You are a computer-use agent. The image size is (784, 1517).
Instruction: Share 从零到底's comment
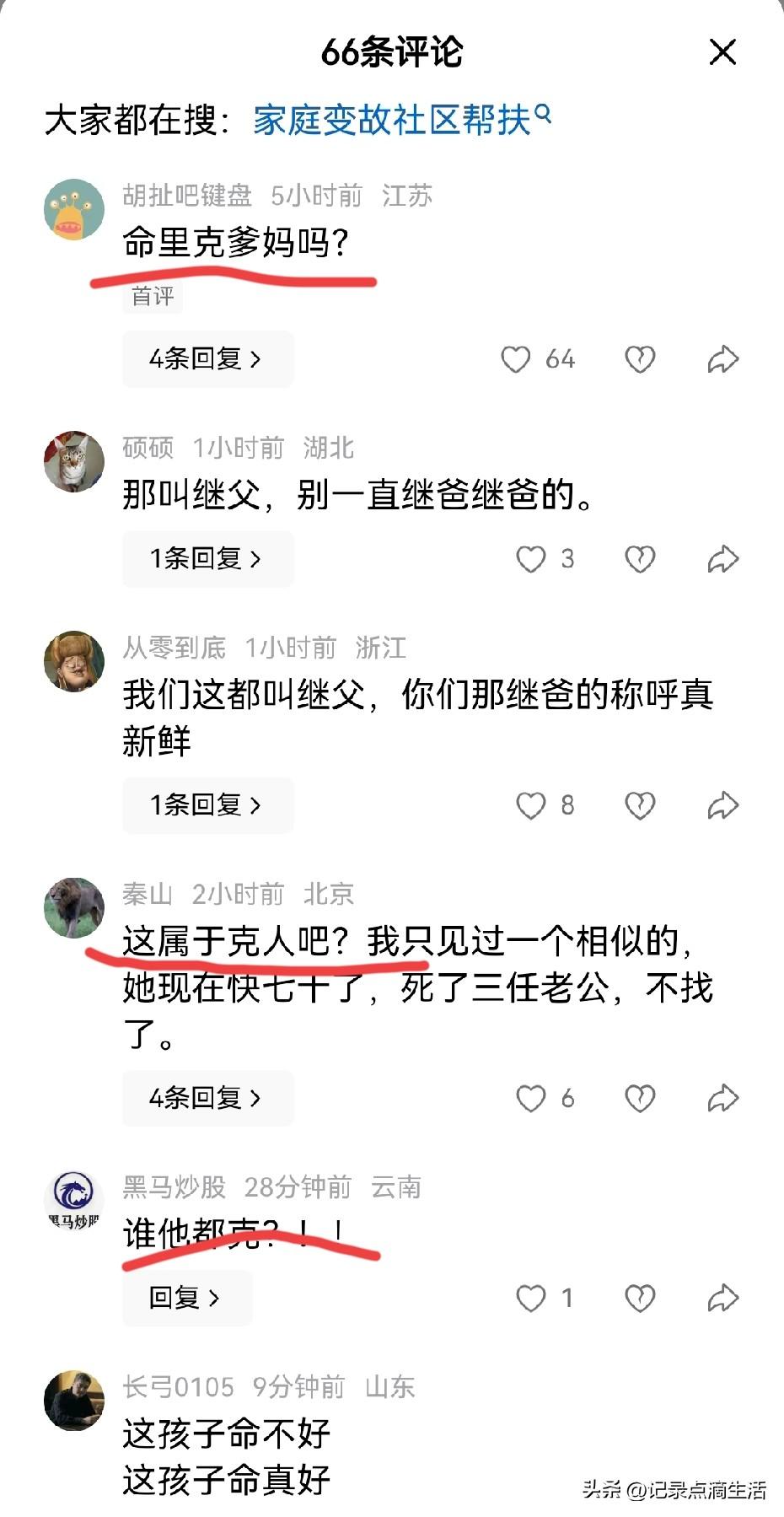pyautogui.click(x=722, y=805)
